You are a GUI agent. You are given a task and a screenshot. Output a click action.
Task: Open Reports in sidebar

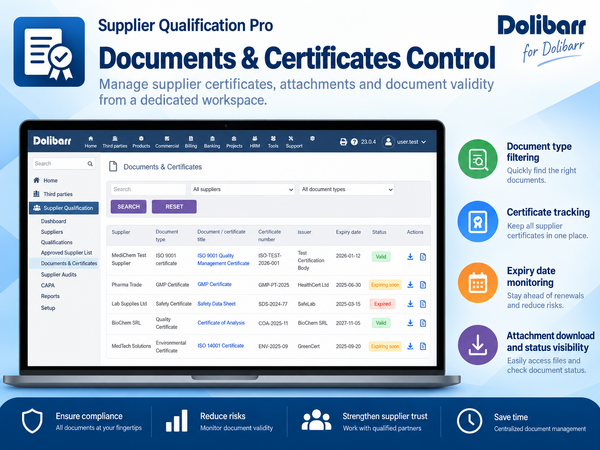(x=50, y=296)
